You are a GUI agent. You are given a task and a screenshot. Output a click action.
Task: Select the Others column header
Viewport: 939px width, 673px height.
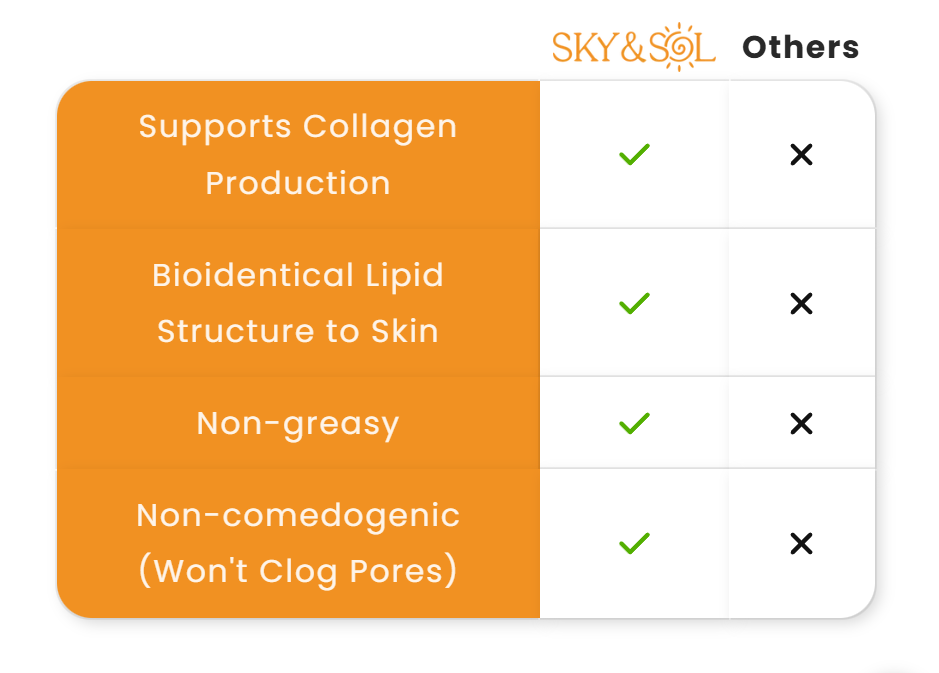[x=800, y=47]
